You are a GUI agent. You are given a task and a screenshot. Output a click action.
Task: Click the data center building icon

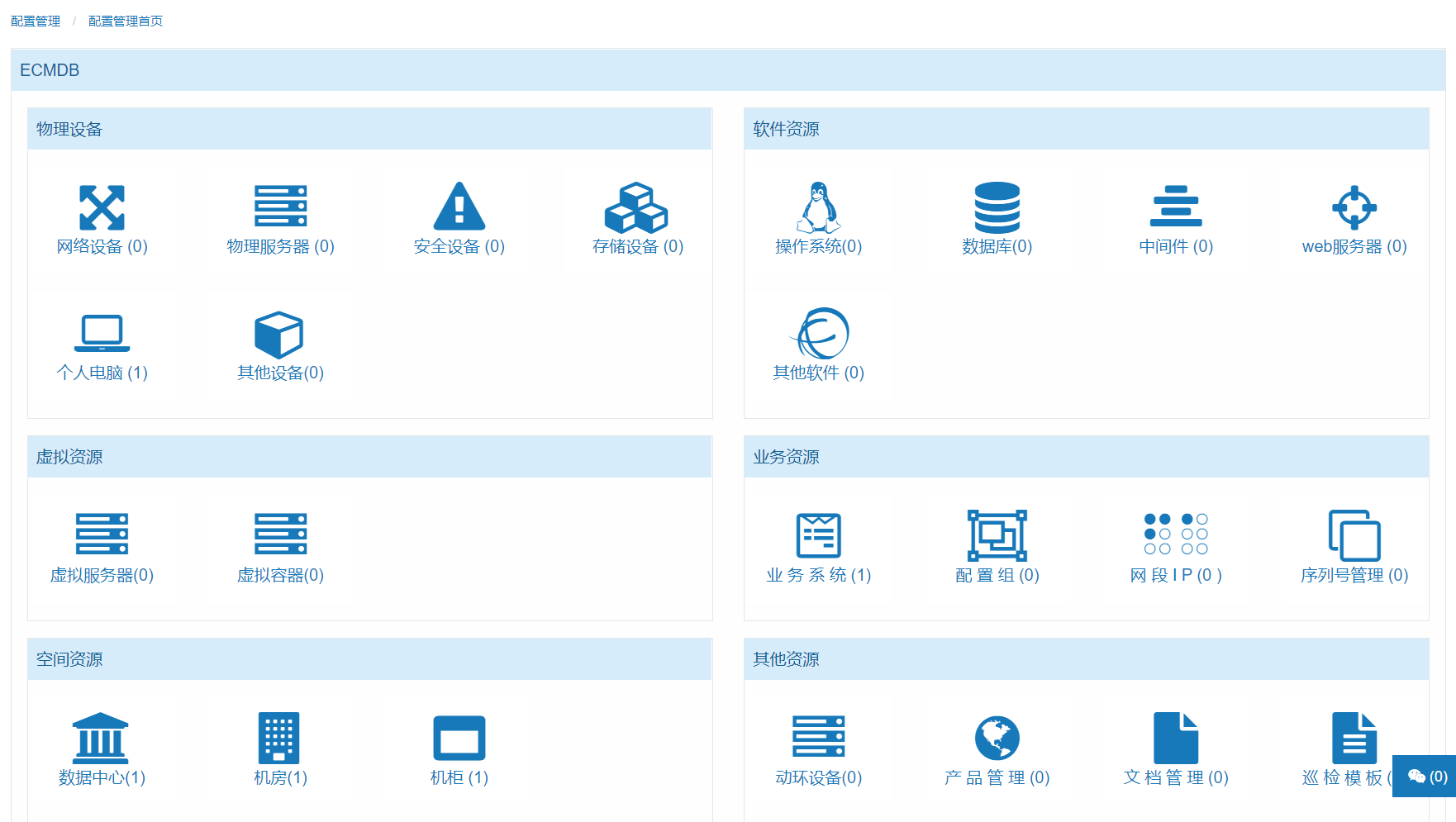tap(101, 738)
